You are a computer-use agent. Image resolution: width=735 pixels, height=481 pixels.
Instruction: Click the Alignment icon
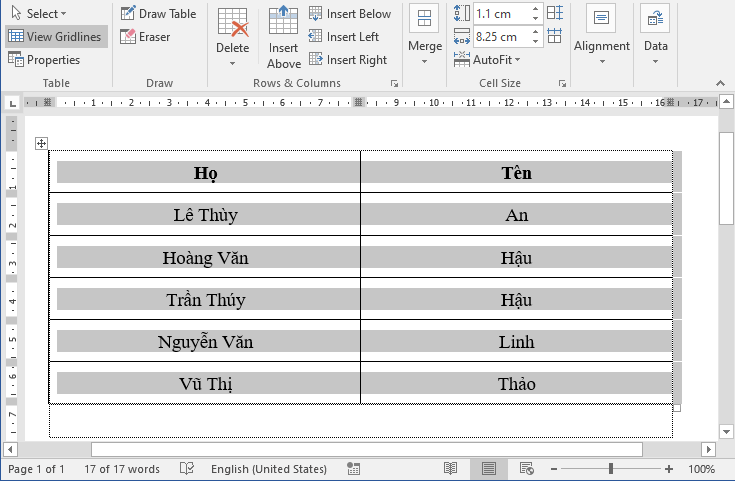(x=601, y=18)
